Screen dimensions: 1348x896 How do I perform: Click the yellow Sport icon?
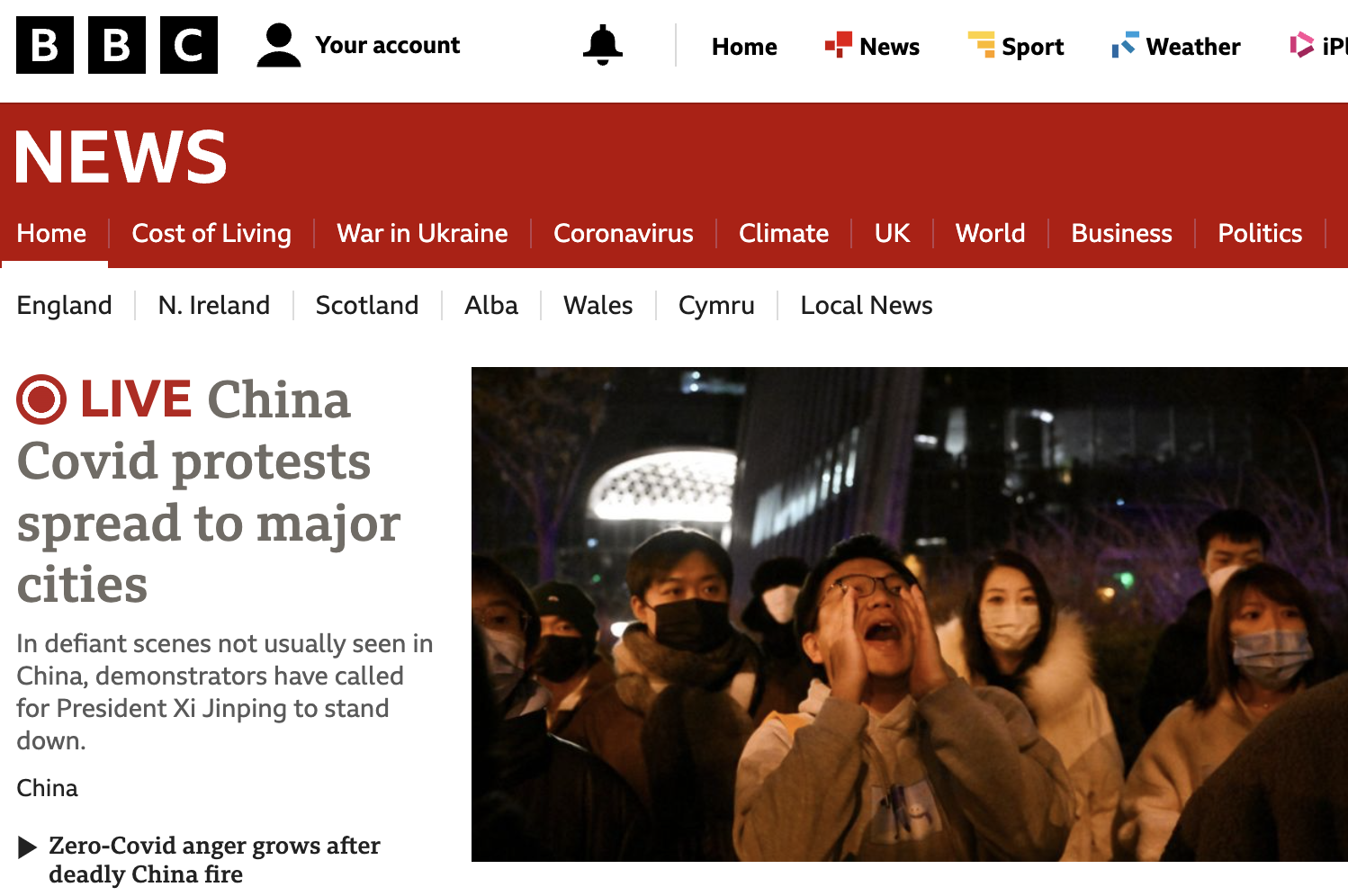point(981,44)
